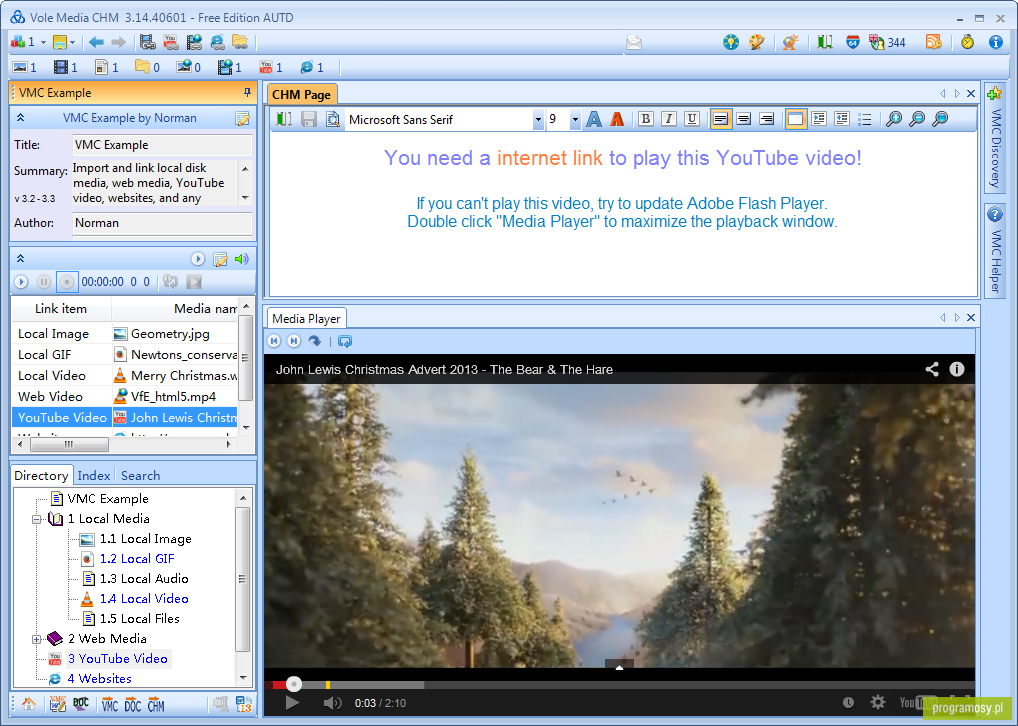Image resolution: width=1018 pixels, height=726 pixels.
Task: Select the Media Player tab
Action: coord(306,318)
